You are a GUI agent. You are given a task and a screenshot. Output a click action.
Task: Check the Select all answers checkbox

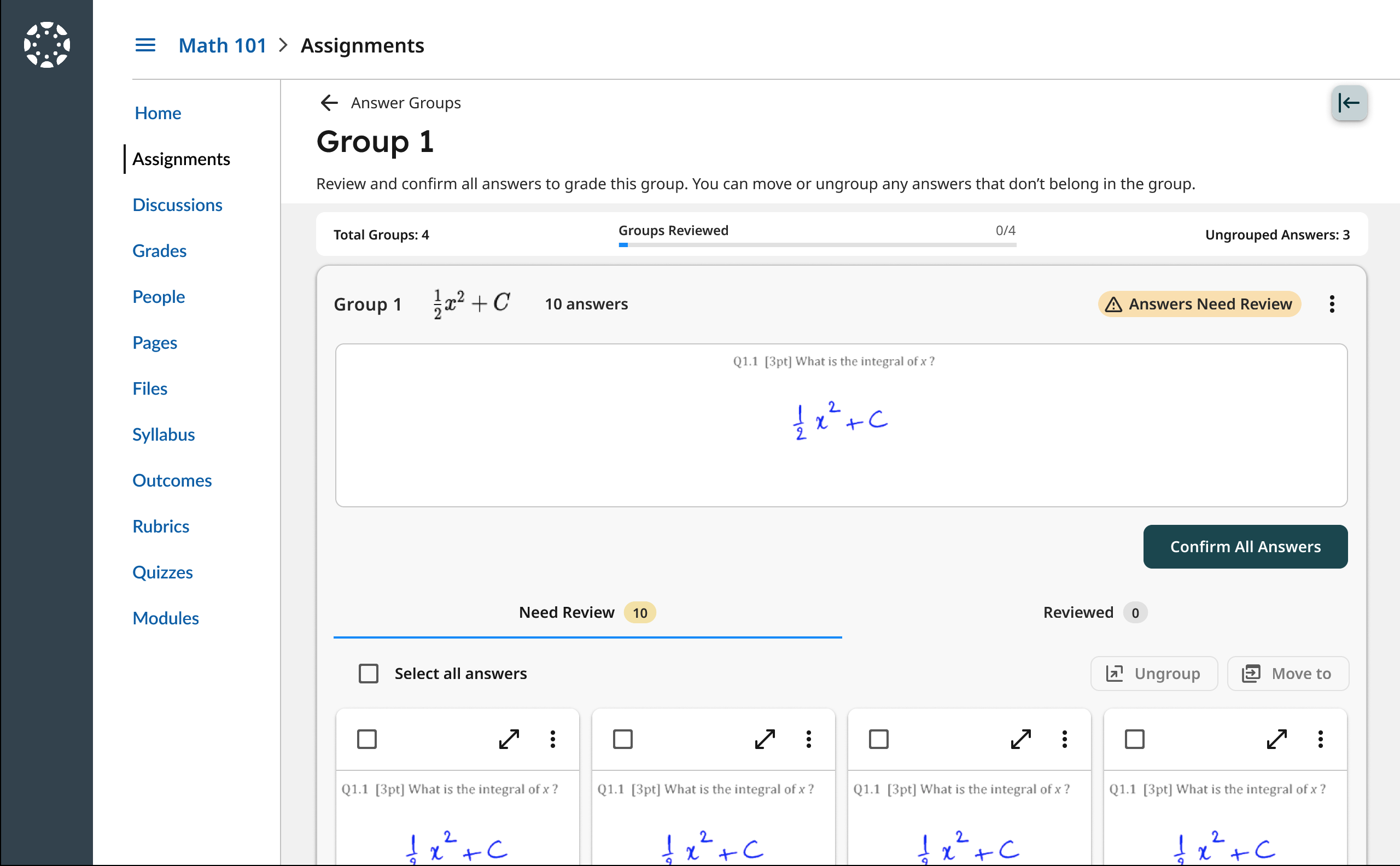369,674
